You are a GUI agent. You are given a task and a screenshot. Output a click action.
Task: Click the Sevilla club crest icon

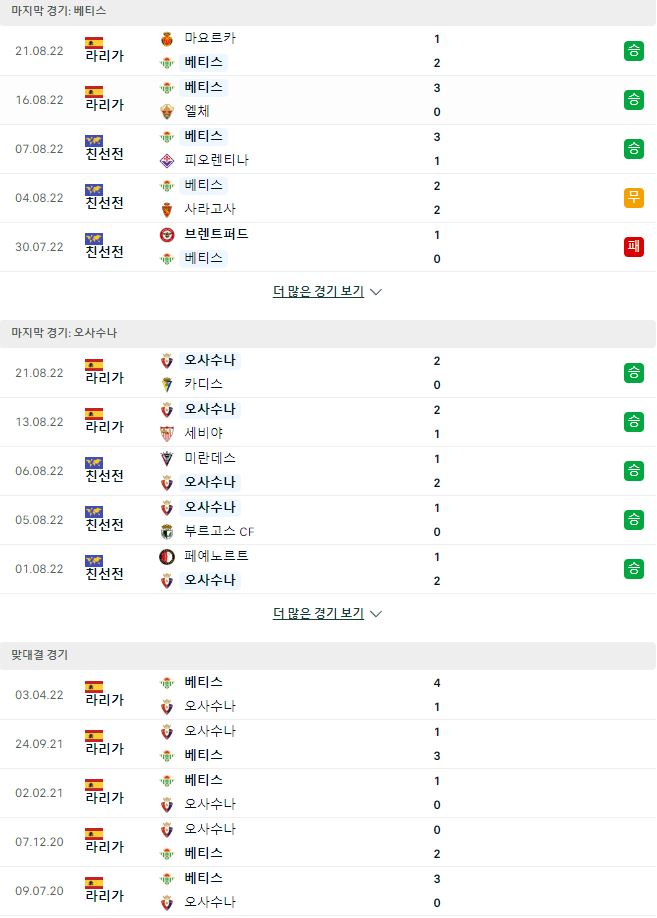click(167, 434)
